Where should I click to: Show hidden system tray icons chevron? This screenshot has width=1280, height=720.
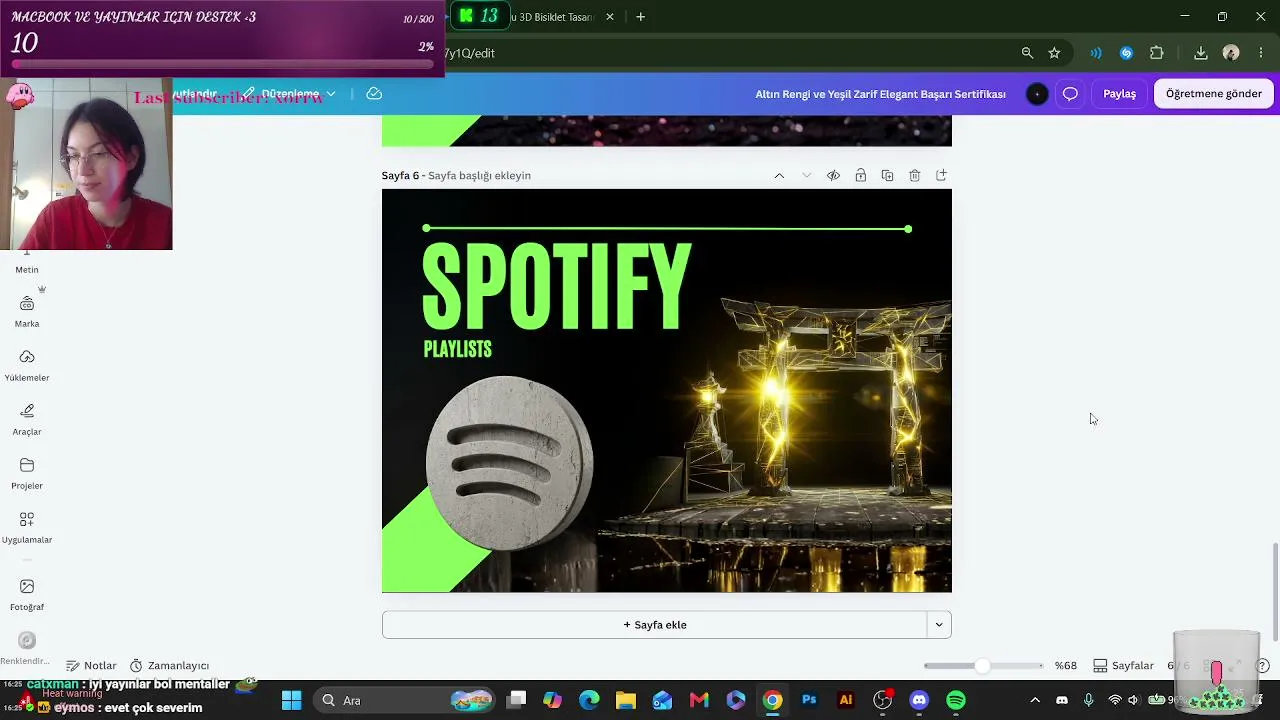[x=1035, y=701]
